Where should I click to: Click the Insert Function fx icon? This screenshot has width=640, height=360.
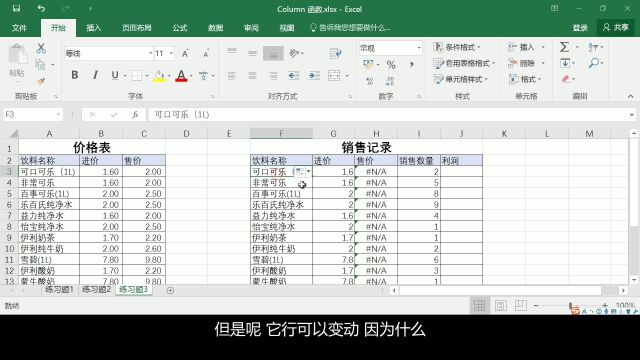[x=135, y=115]
